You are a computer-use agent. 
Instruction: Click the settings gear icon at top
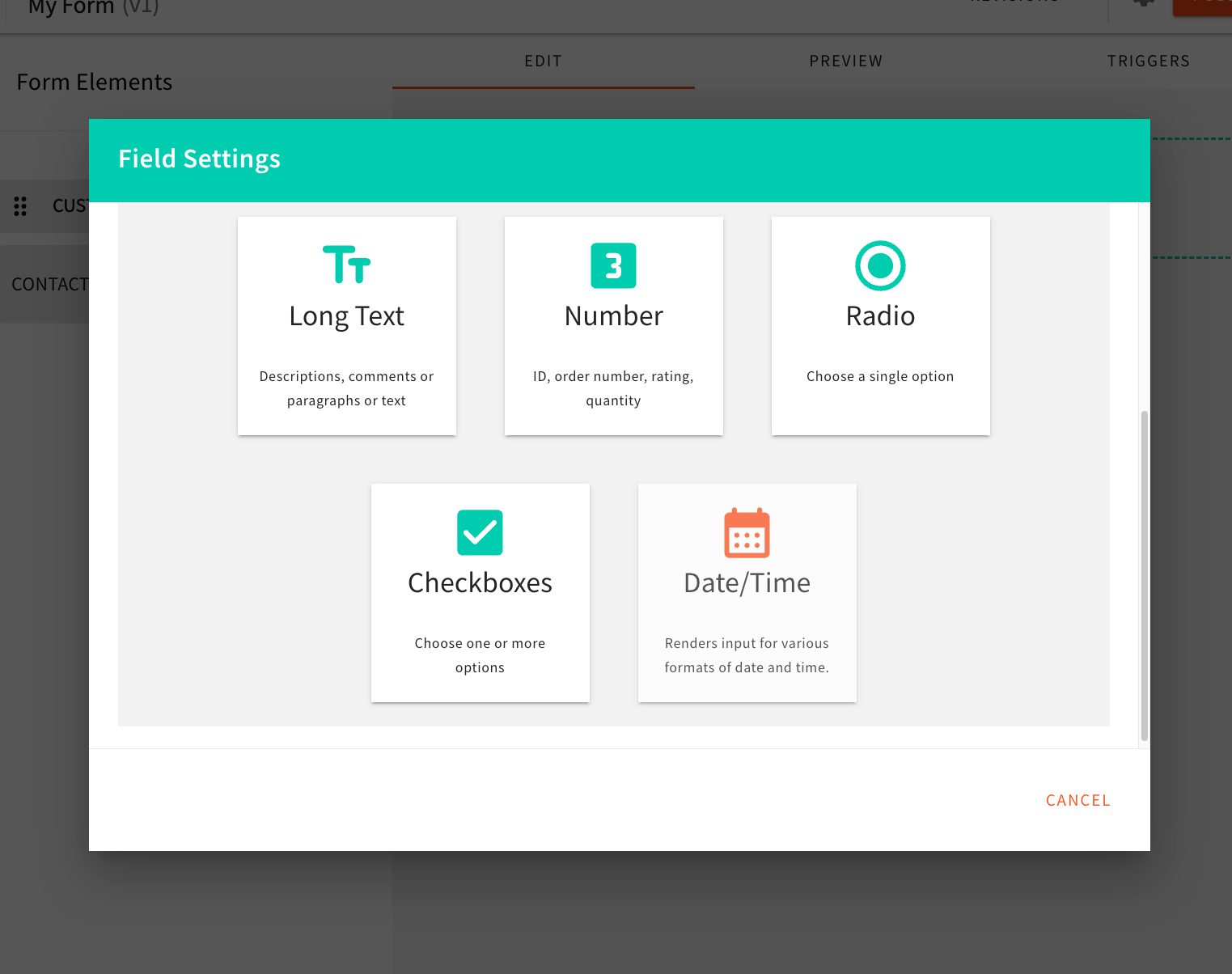pos(1143,2)
